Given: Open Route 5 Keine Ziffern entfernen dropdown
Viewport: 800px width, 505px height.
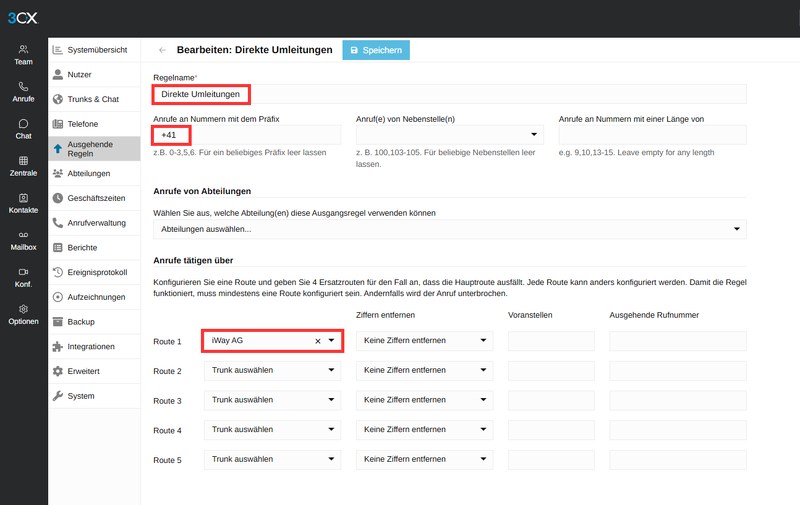Looking at the screenshot, I should pyautogui.click(x=424, y=459).
